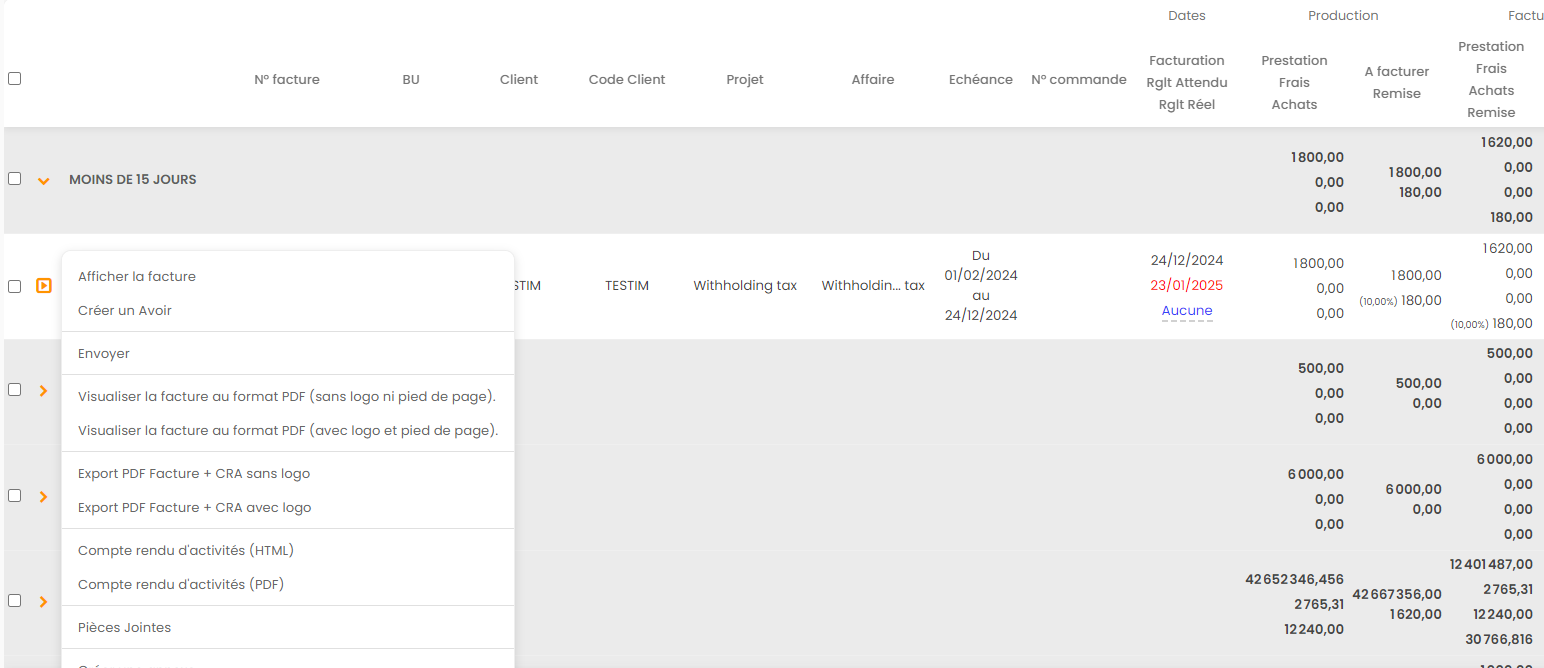Viewport: 1544px width, 668px height.
Task: Expand the group row with 42 652 346,456
Action: click(43, 602)
